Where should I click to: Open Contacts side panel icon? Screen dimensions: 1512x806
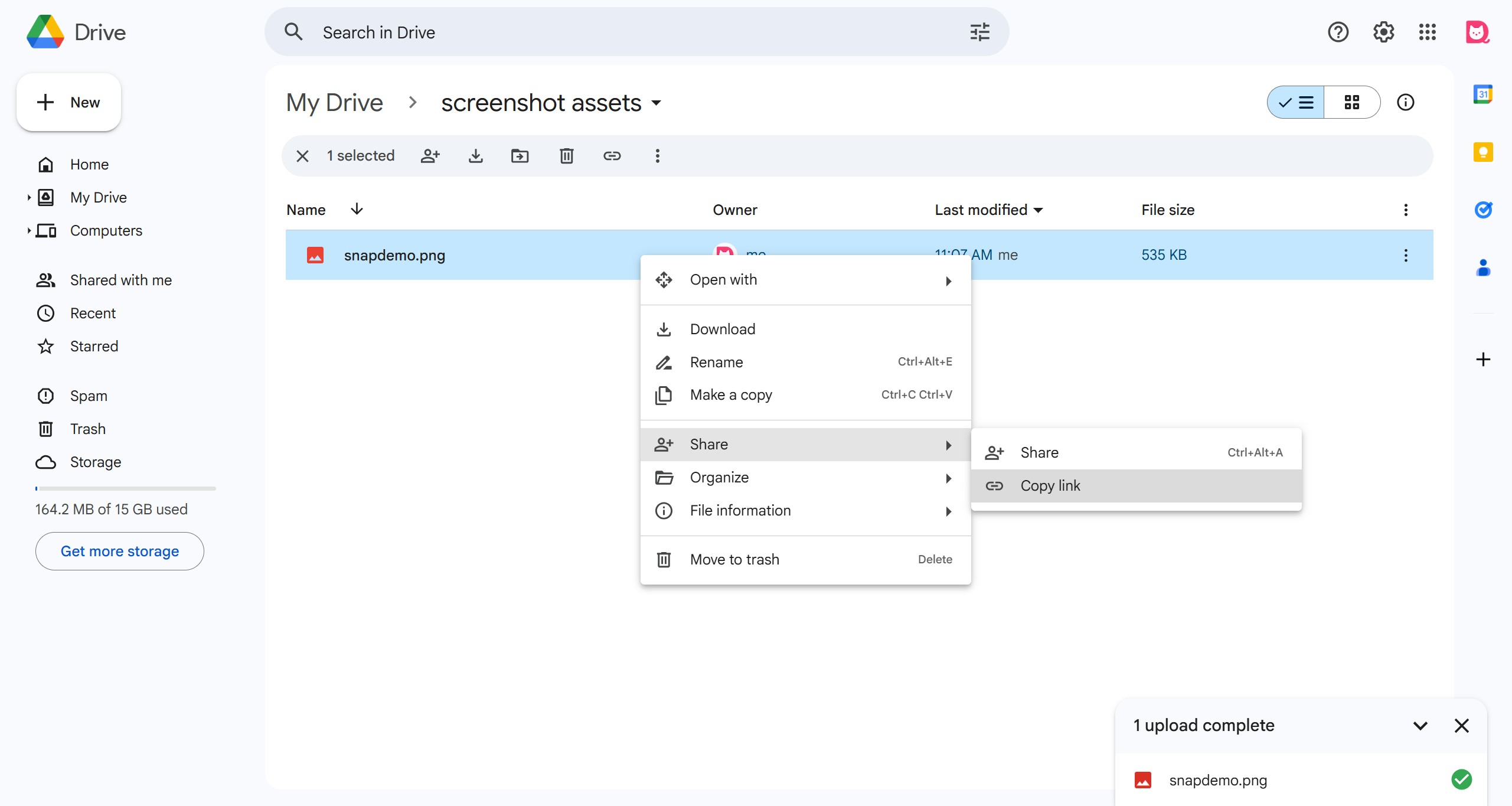click(1482, 267)
